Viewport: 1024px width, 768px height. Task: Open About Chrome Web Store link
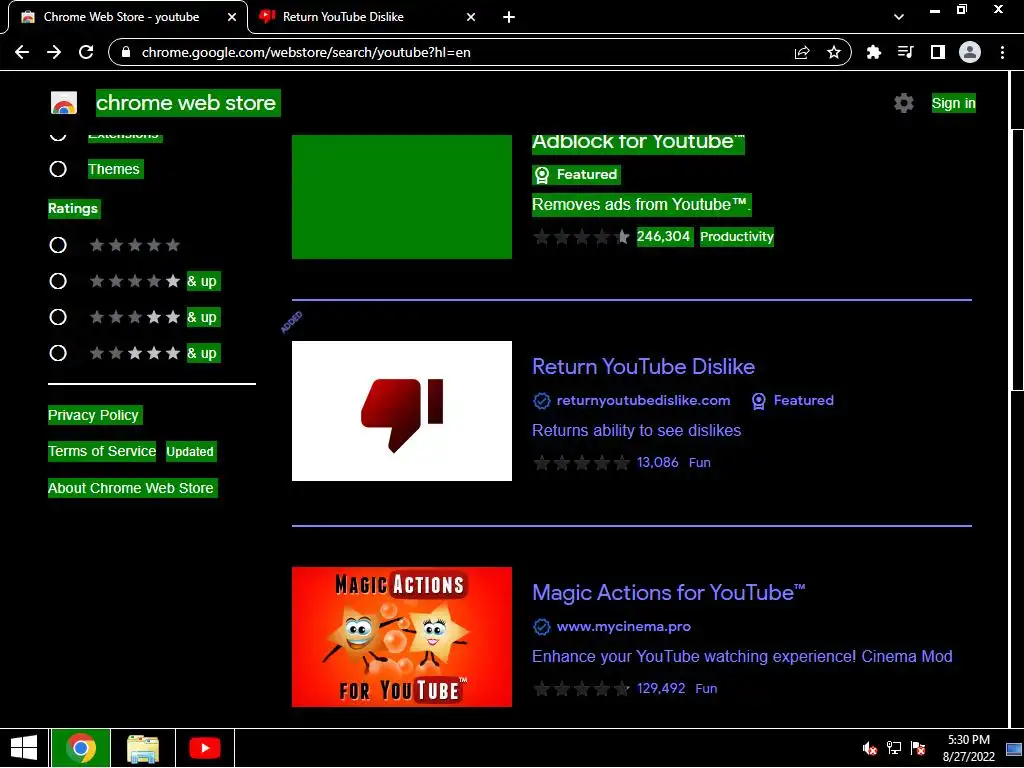click(131, 488)
